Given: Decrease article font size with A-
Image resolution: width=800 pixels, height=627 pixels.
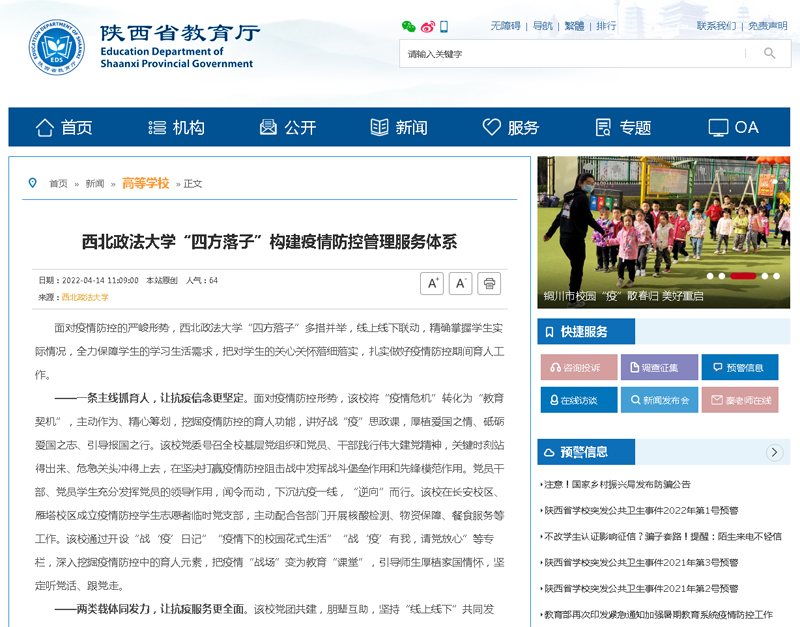Looking at the screenshot, I should [x=460, y=283].
